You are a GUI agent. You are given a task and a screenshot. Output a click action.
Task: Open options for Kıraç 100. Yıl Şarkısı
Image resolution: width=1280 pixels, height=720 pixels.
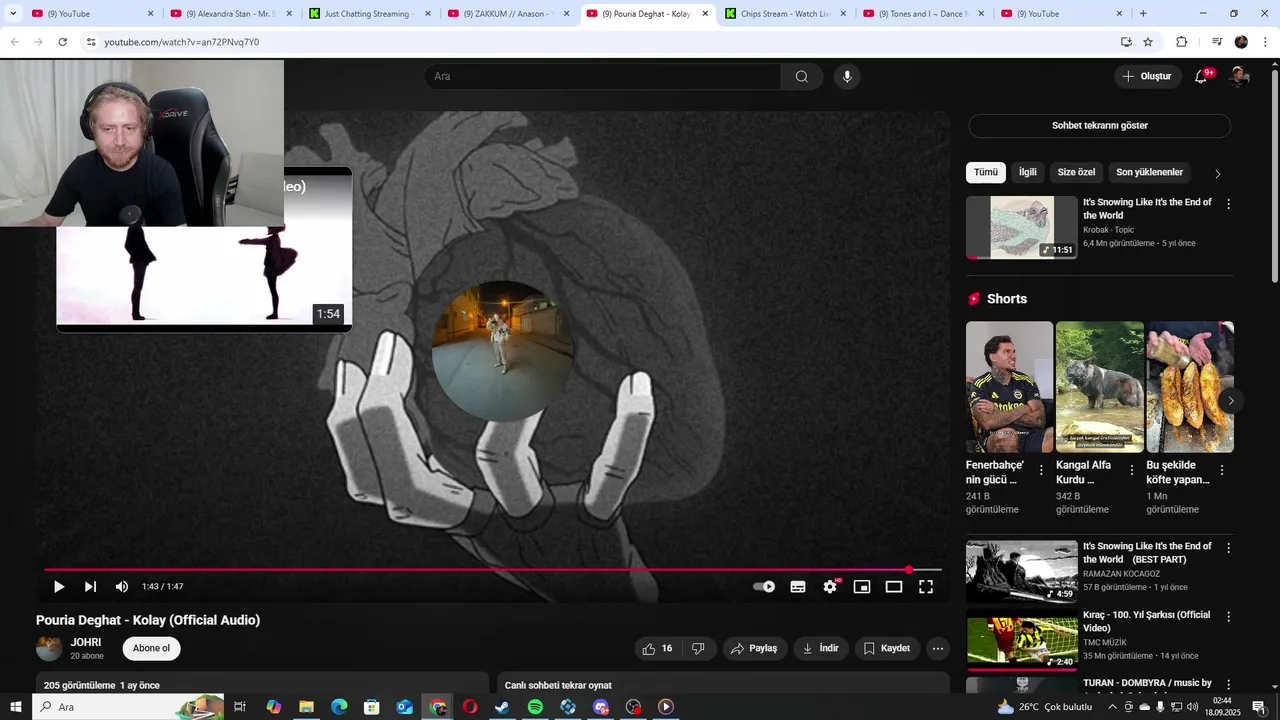[x=1228, y=617]
